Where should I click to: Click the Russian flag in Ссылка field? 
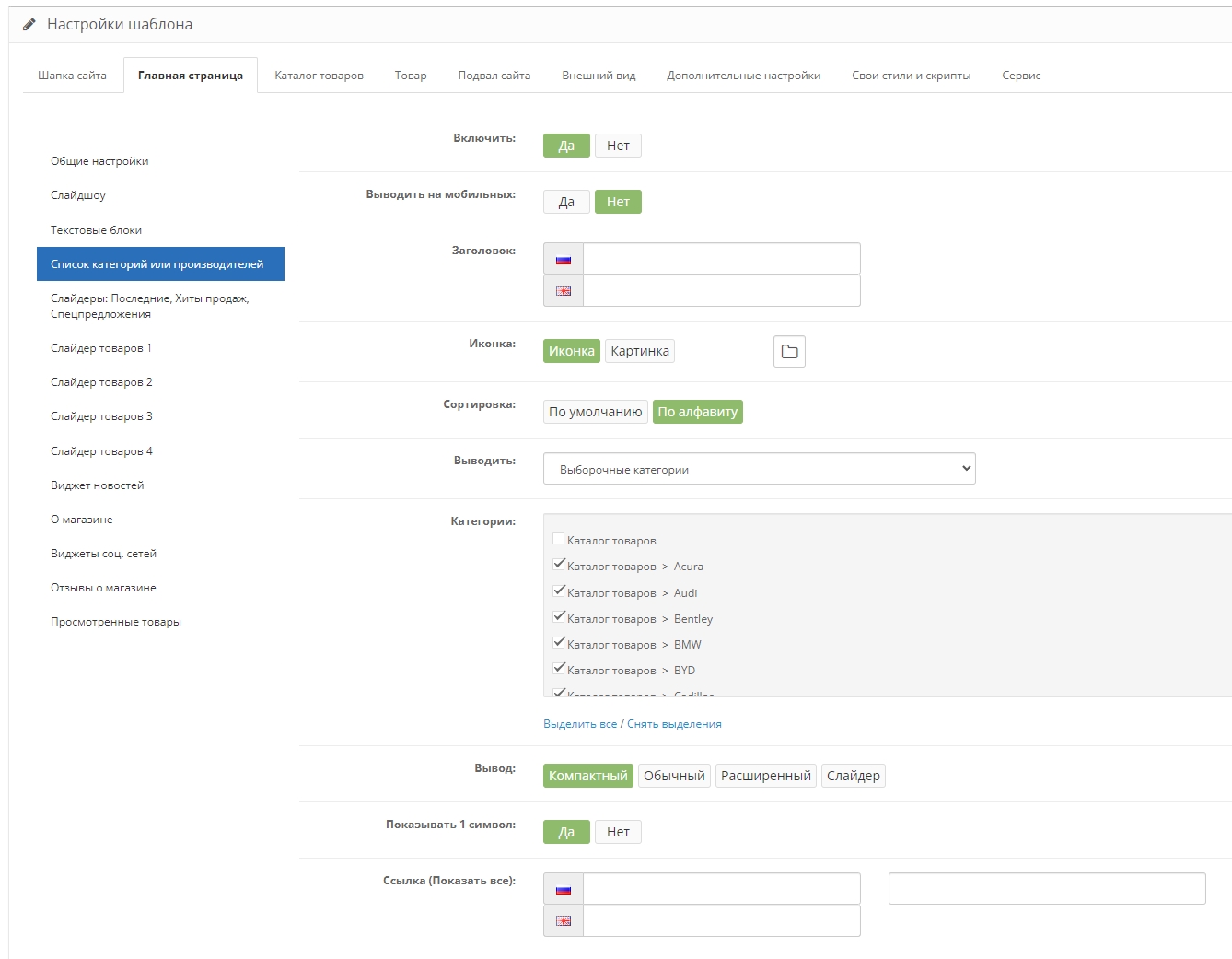click(x=564, y=890)
